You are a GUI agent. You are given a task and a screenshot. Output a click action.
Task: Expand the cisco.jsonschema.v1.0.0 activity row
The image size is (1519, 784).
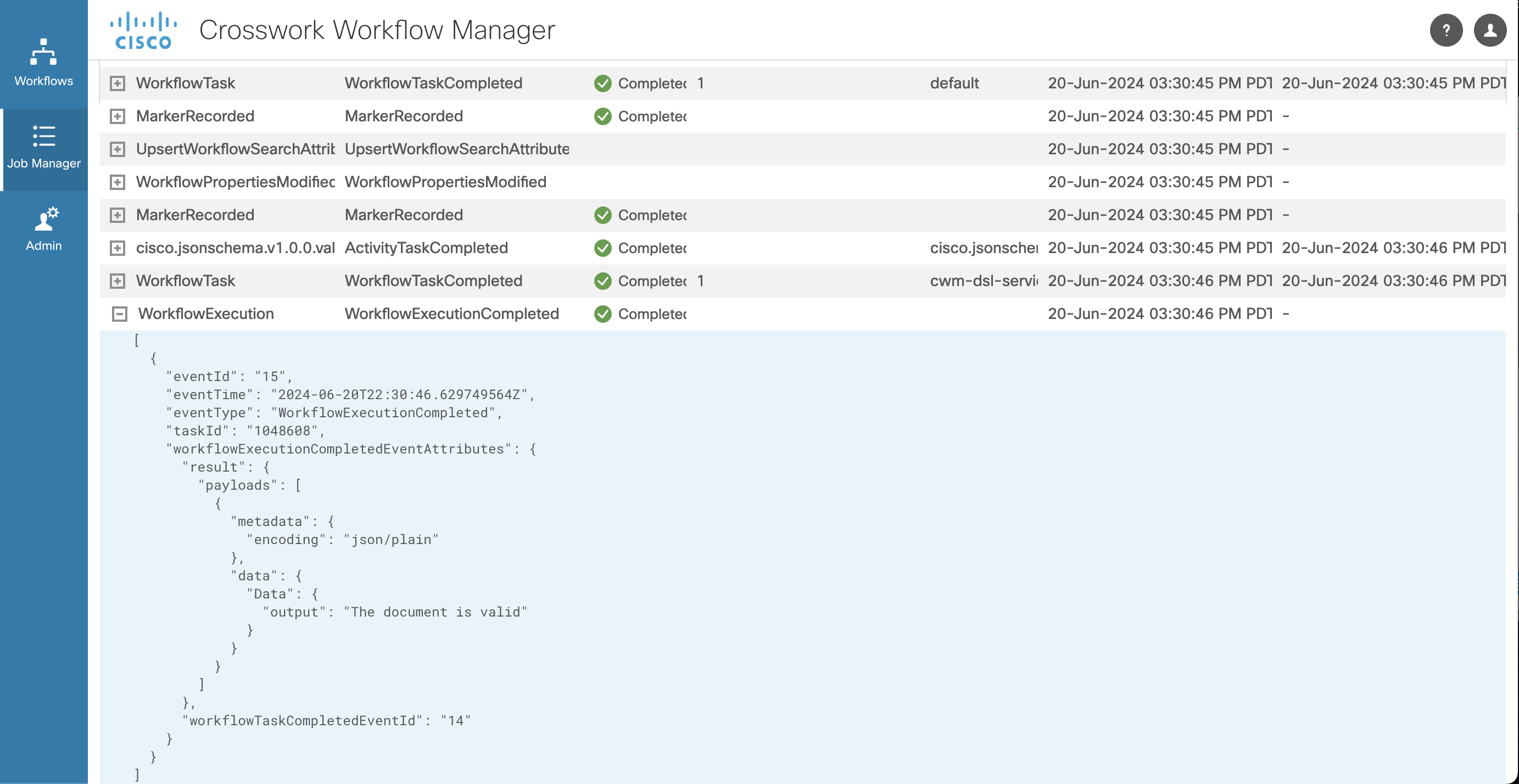pos(118,248)
